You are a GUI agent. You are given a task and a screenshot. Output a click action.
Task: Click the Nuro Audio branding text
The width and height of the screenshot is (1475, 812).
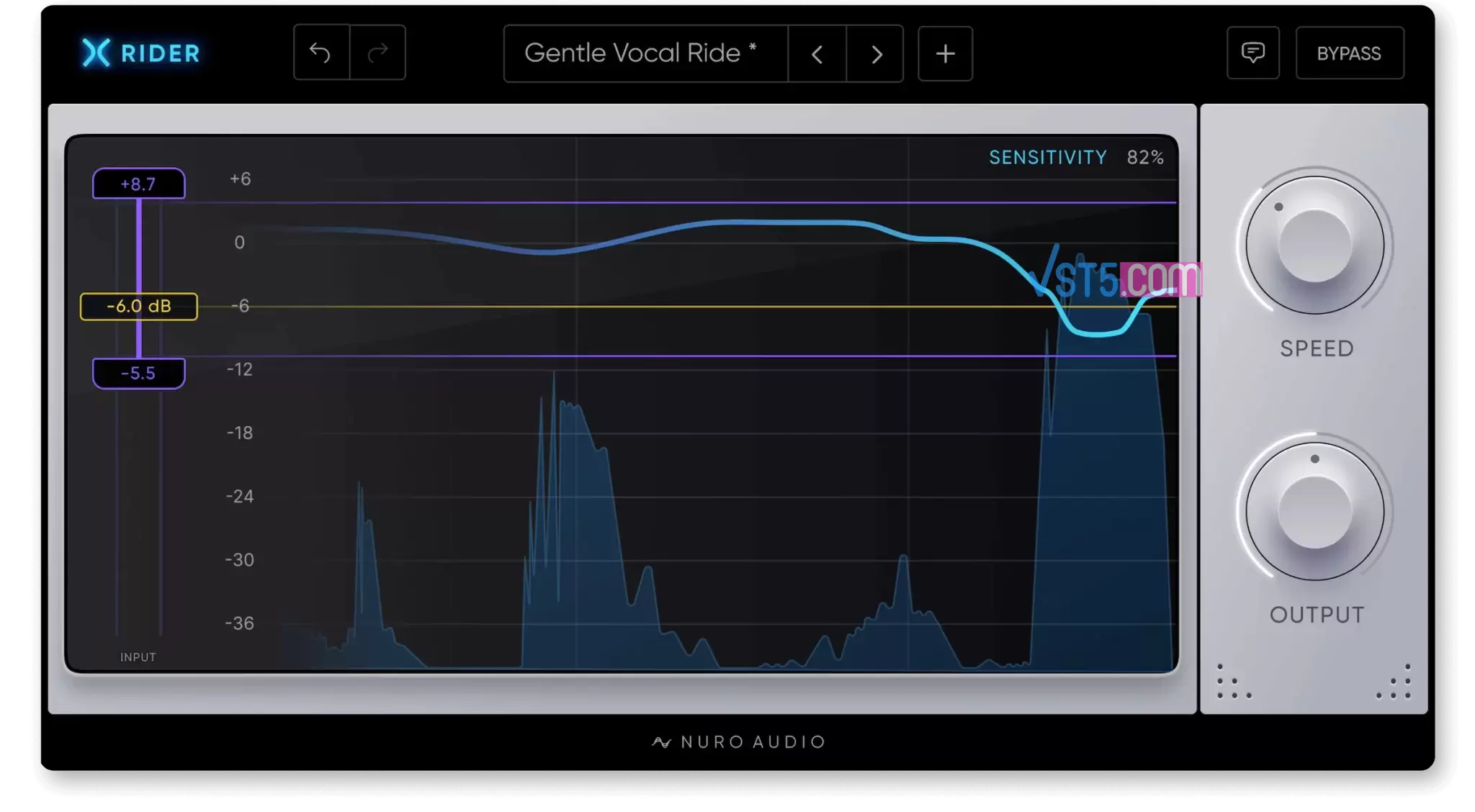[738, 742]
